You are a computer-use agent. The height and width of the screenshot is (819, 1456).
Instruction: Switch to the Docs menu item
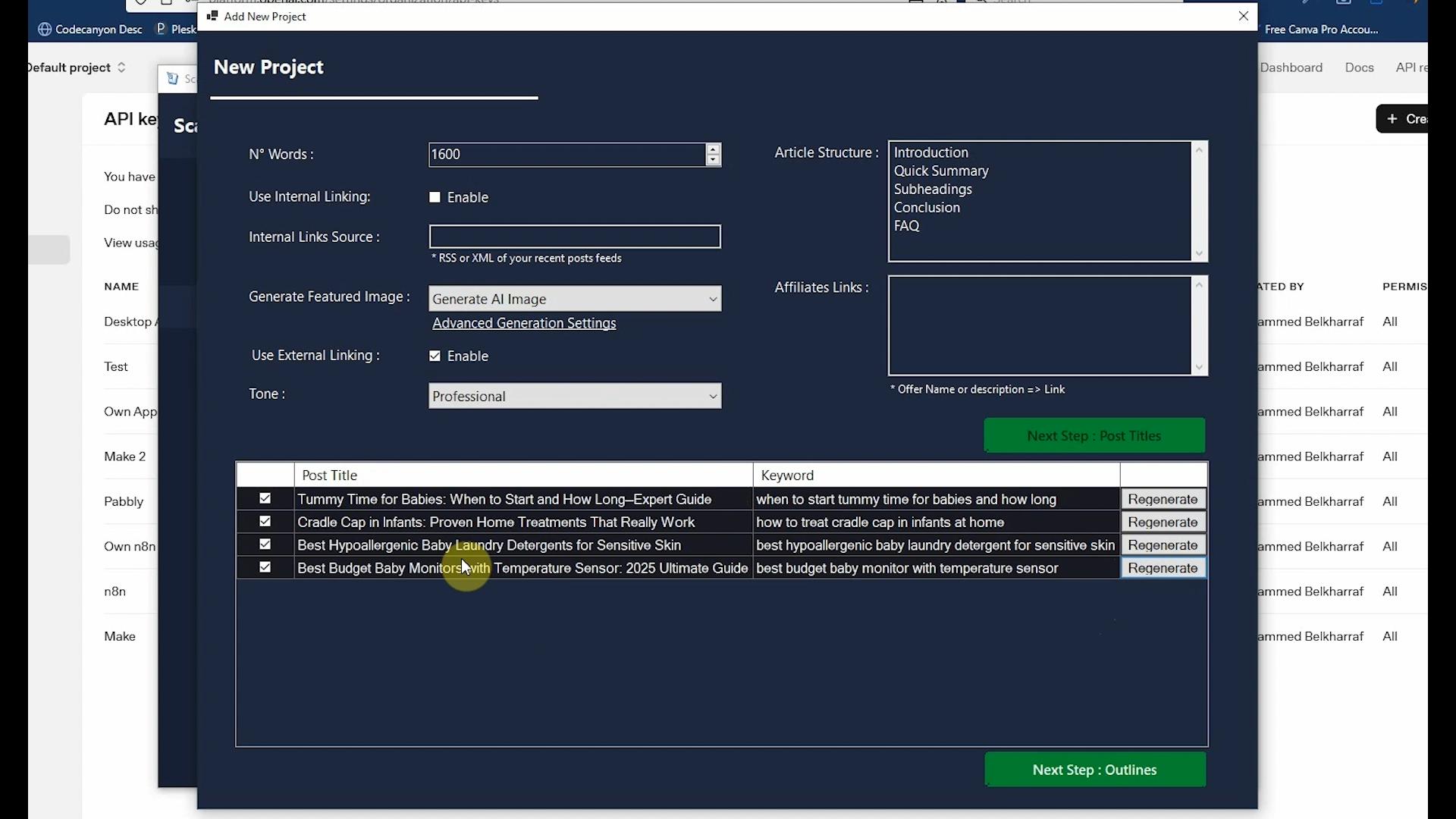pos(1358,67)
